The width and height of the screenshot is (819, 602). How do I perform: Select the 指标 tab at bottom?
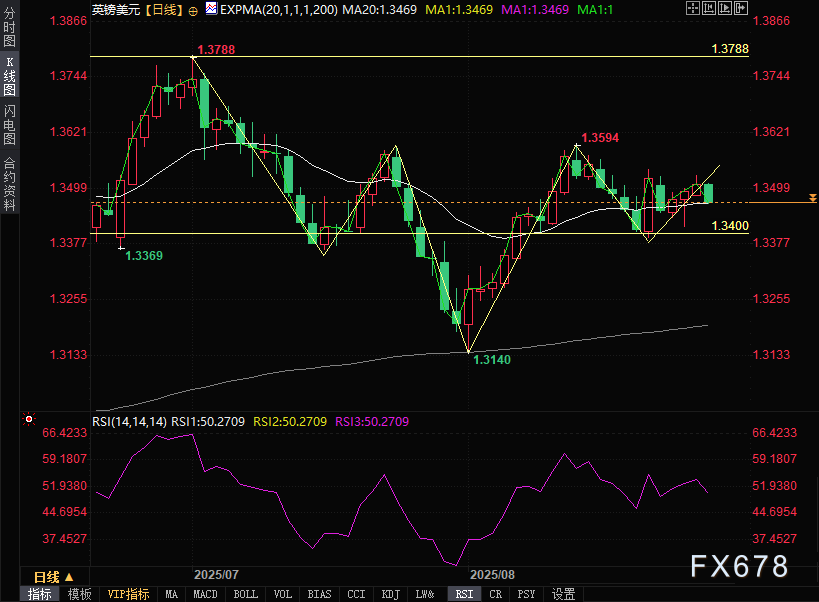40,594
